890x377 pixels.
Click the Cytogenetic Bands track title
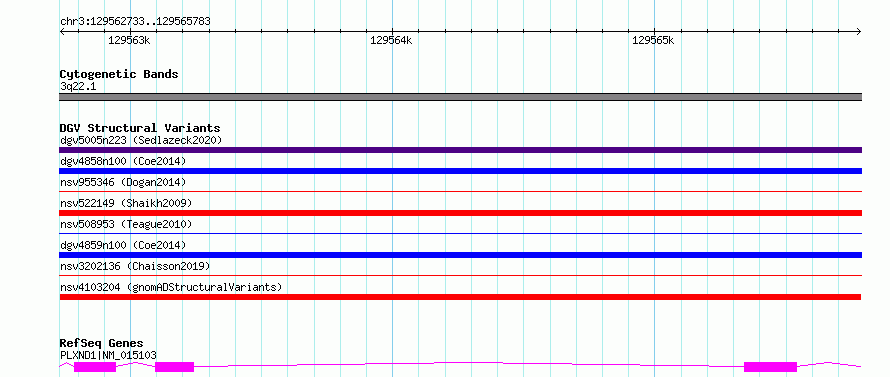119,74
